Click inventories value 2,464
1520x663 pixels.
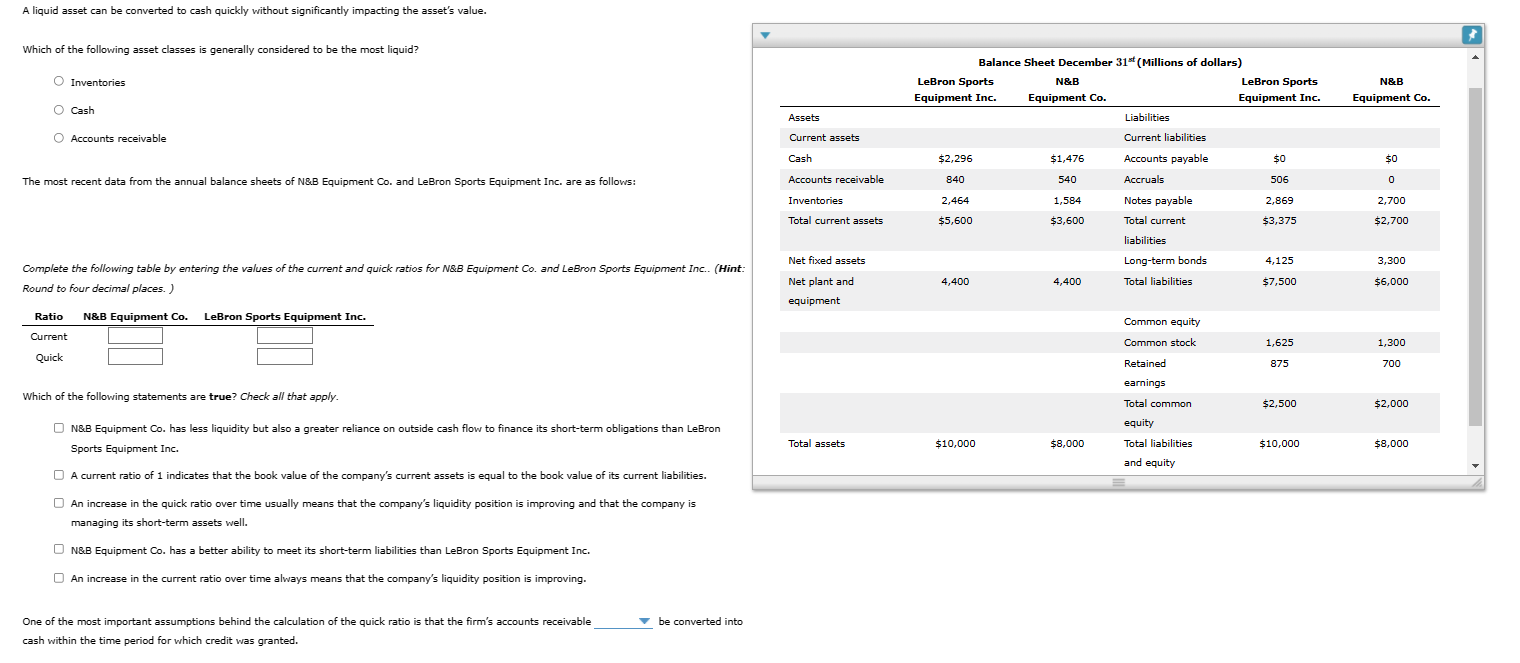coord(955,200)
